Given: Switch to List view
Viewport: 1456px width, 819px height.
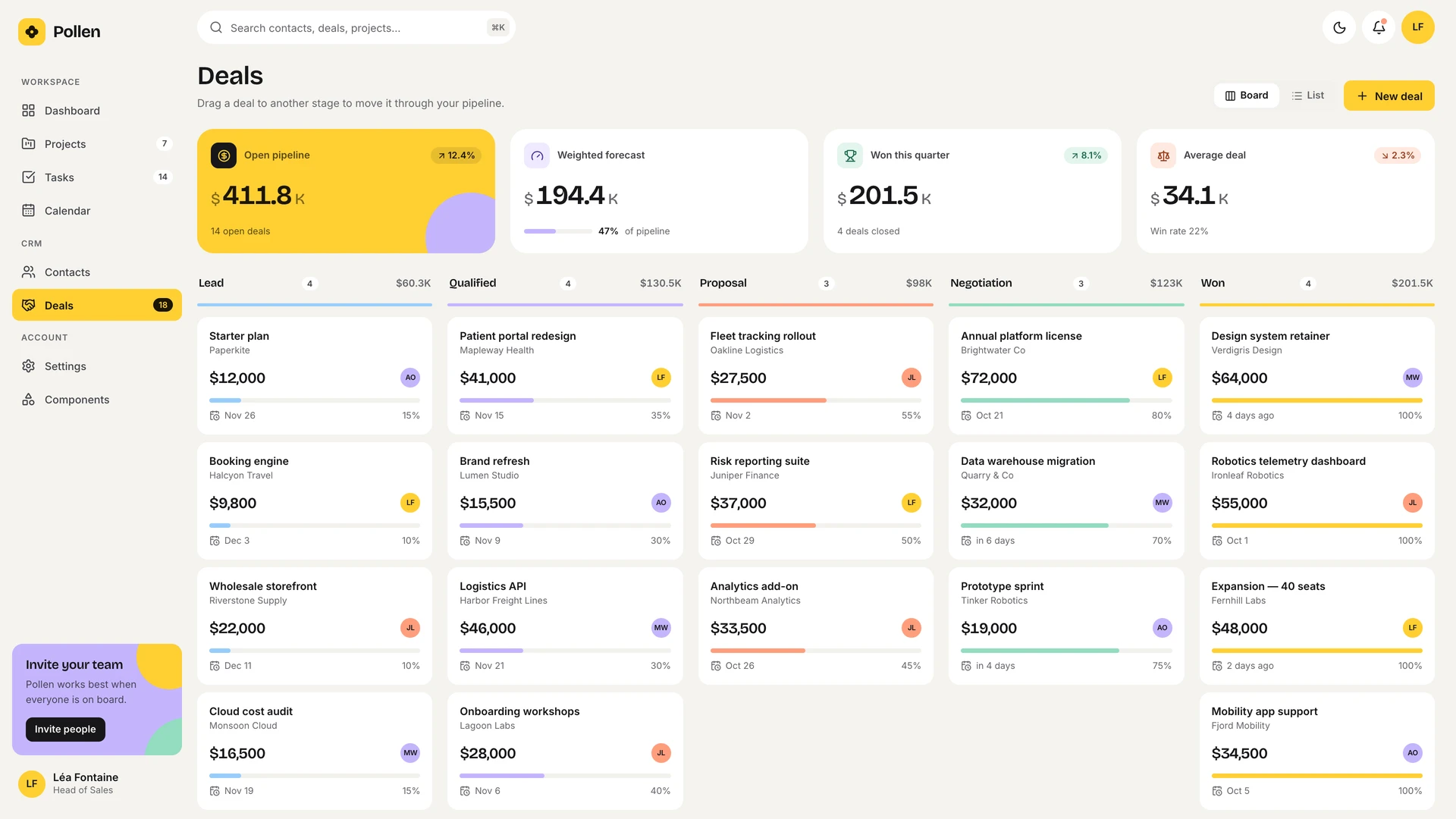Looking at the screenshot, I should point(1308,96).
